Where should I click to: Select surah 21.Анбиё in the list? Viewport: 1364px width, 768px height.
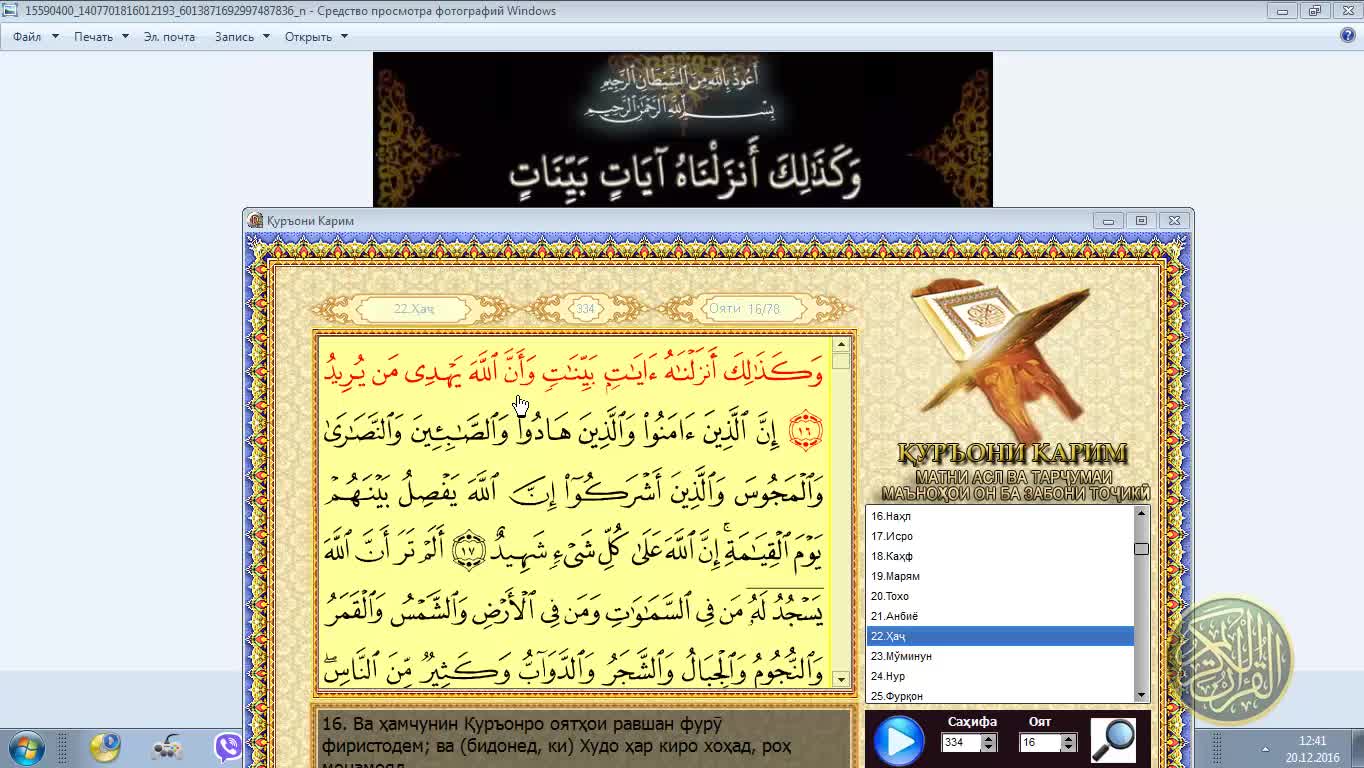pos(1000,616)
